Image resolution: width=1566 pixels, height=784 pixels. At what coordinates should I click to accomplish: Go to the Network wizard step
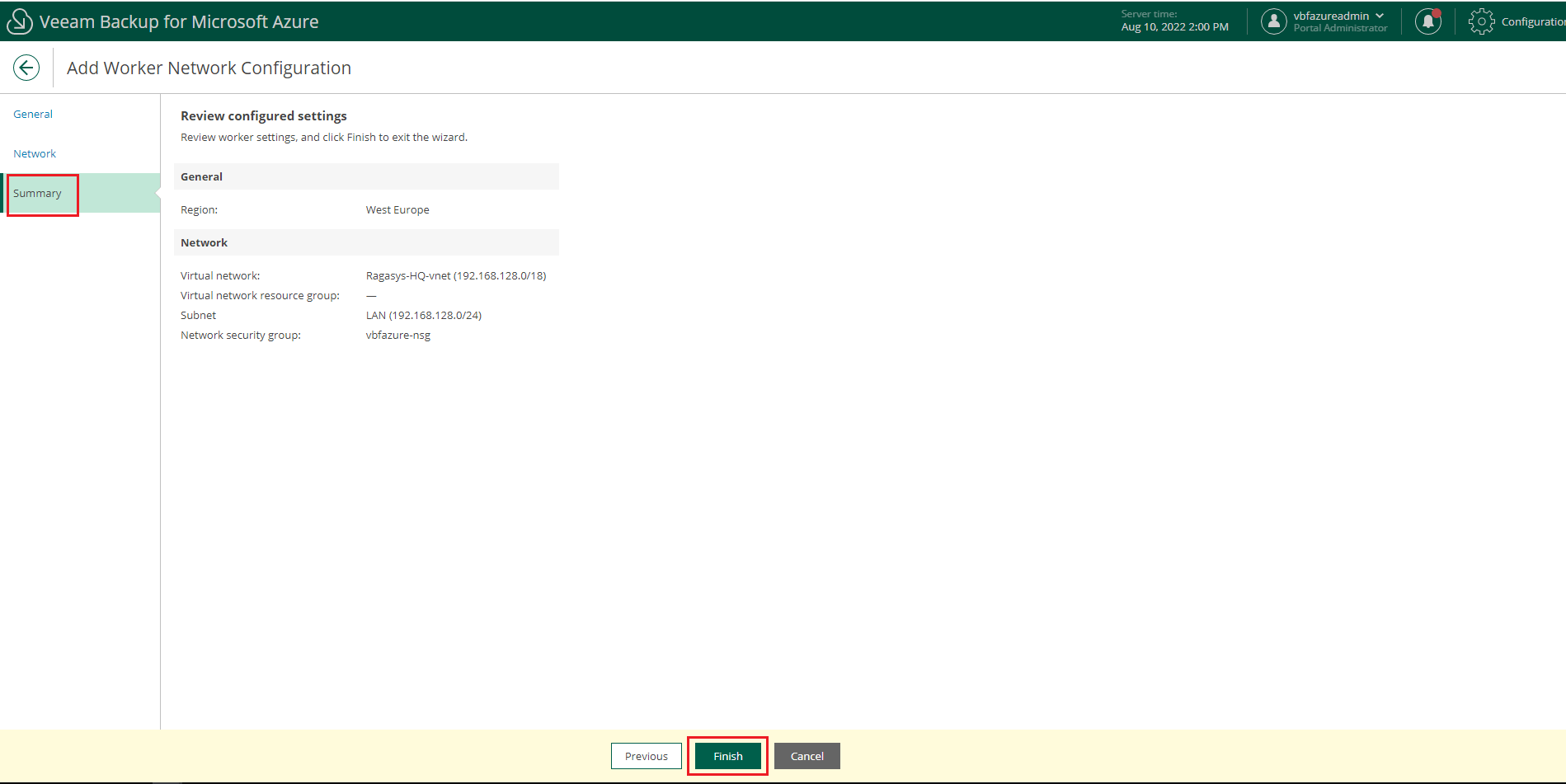pyautogui.click(x=35, y=153)
